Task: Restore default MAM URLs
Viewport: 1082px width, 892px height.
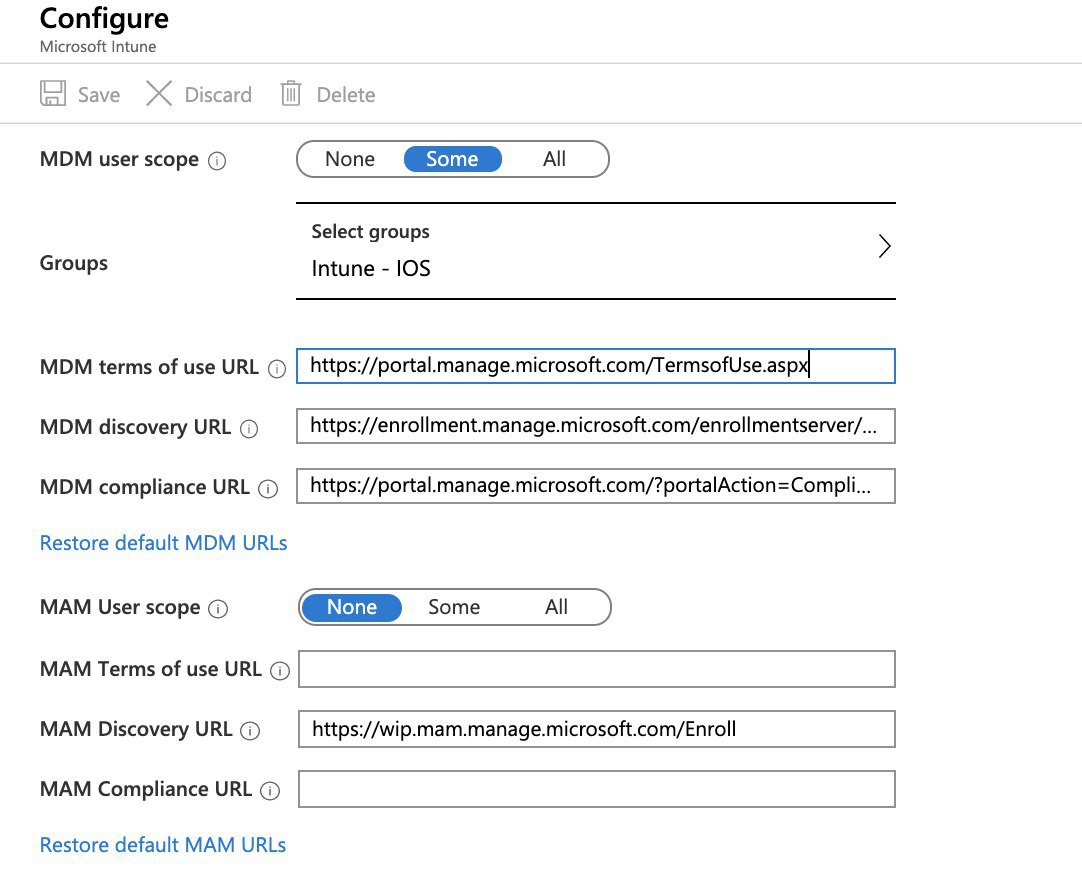Action: (163, 845)
